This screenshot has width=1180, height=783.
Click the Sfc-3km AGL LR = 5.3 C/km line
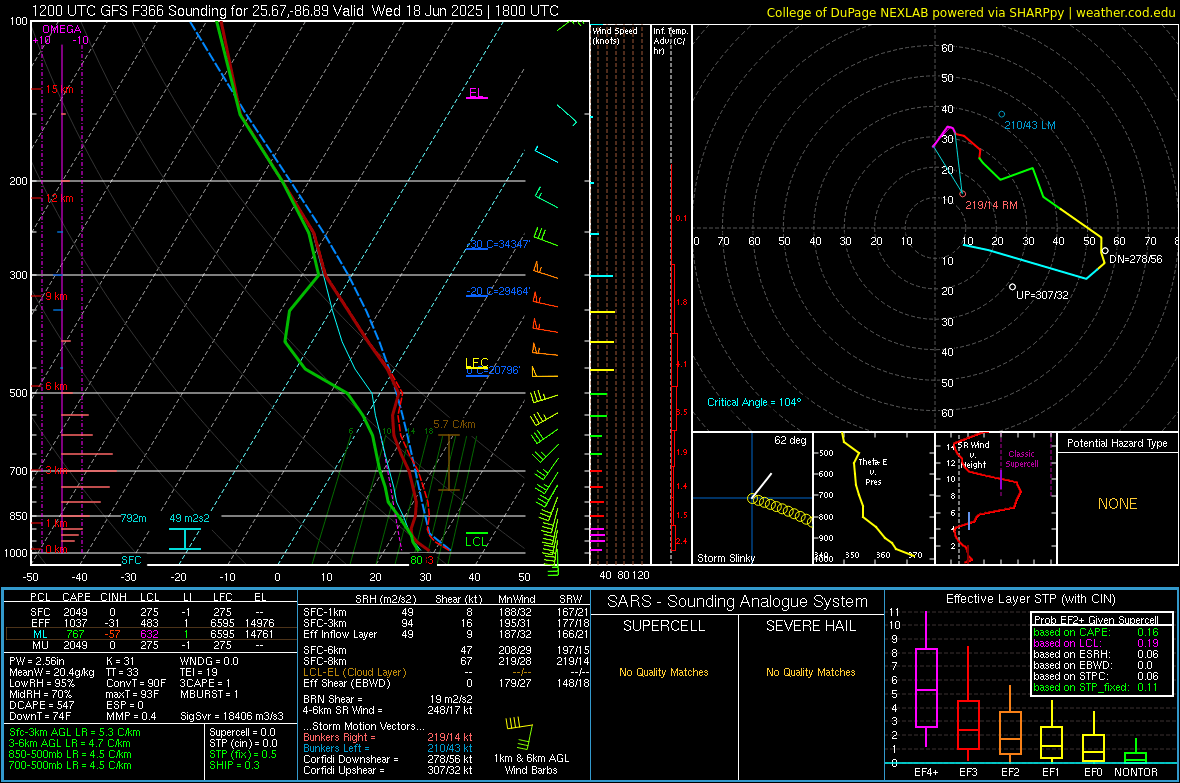click(x=75, y=732)
